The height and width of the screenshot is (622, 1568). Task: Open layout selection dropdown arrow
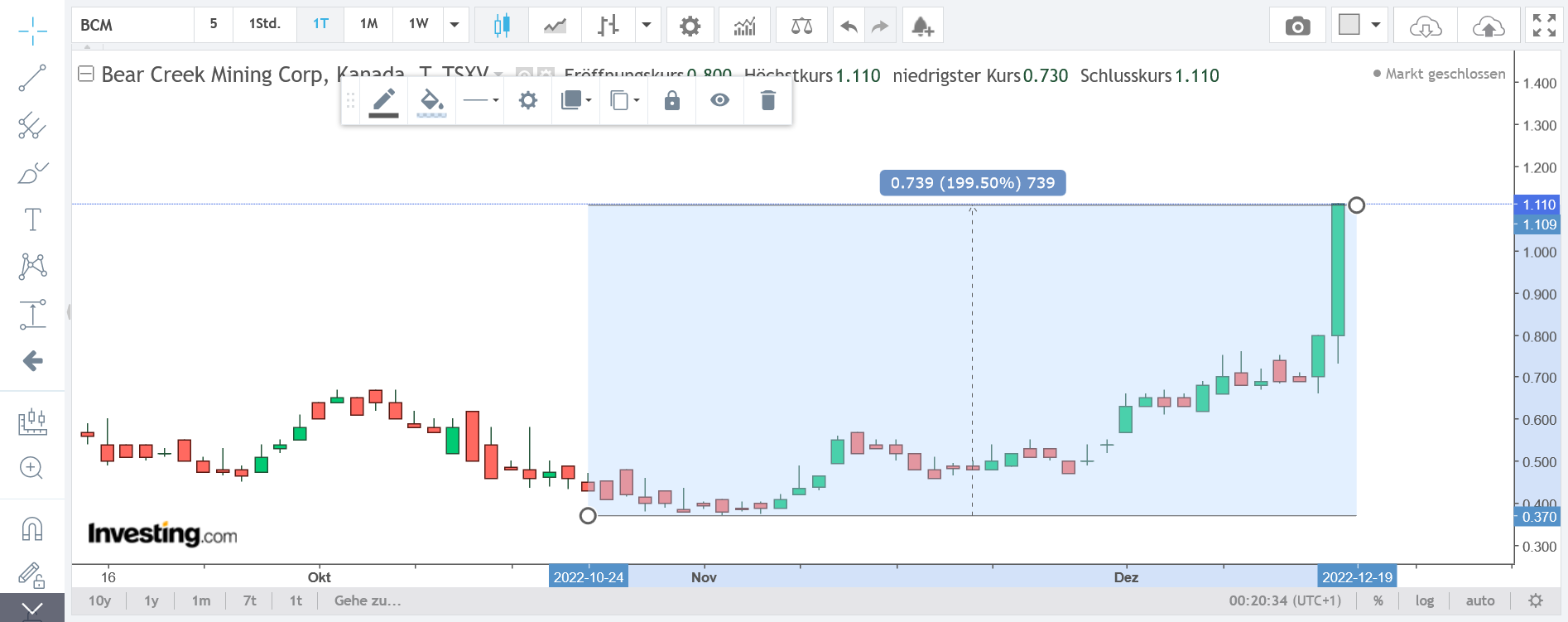point(1376,25)
